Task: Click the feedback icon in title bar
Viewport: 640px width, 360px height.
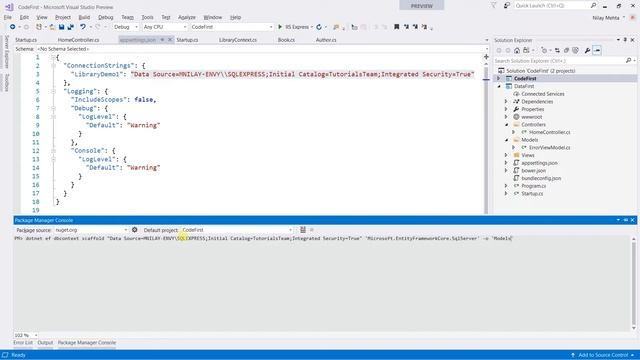Action: pos(507,5)
